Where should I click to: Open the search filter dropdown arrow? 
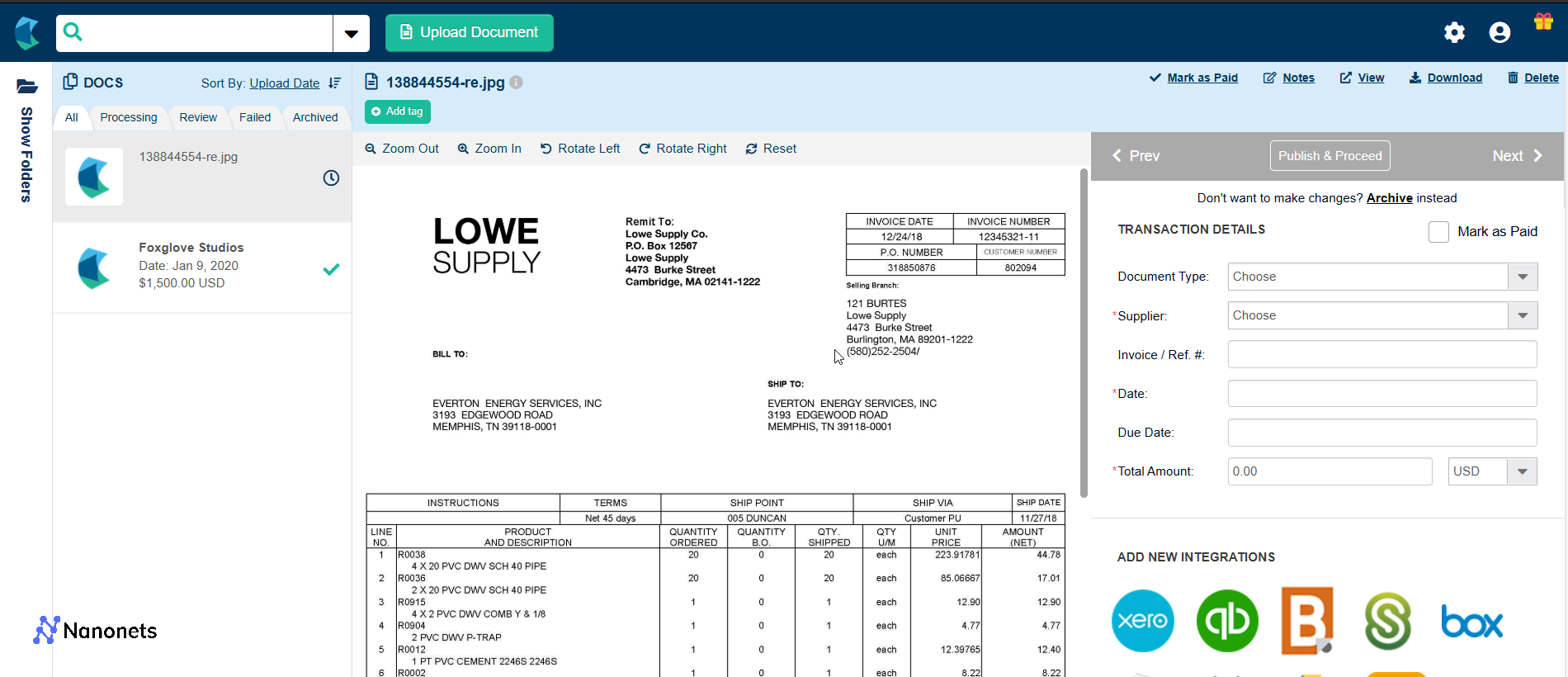tap(352, 34)
